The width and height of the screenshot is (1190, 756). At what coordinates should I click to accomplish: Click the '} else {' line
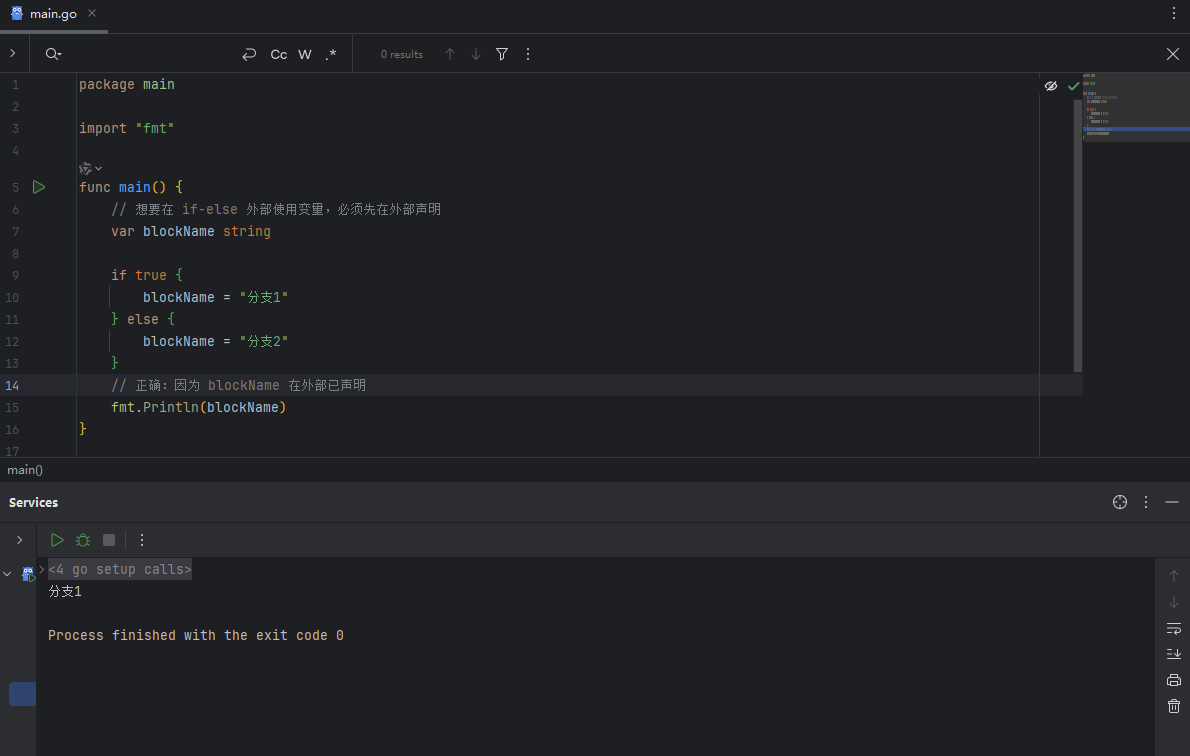point(143,319)
